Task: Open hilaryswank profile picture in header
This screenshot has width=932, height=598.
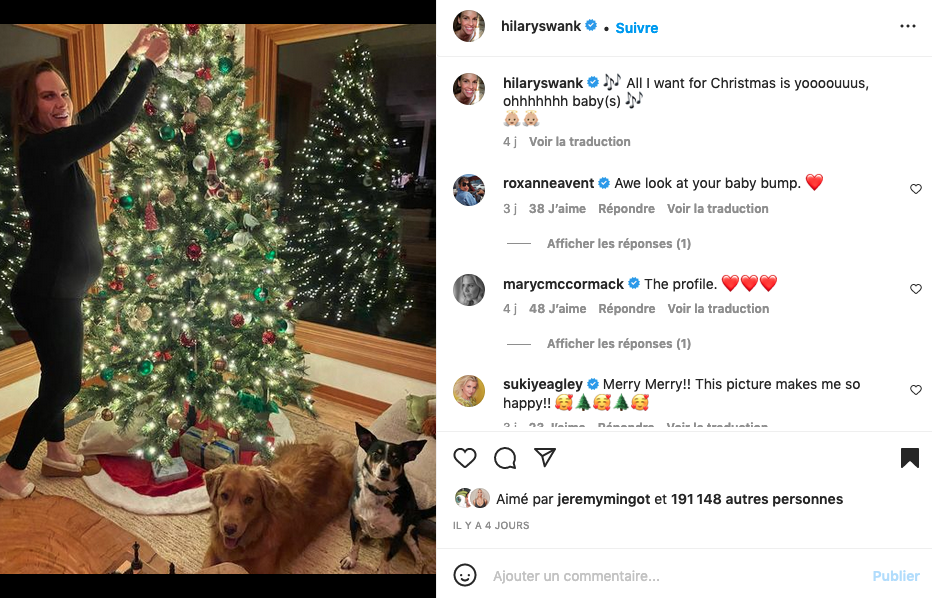Action: coord(469,27)
